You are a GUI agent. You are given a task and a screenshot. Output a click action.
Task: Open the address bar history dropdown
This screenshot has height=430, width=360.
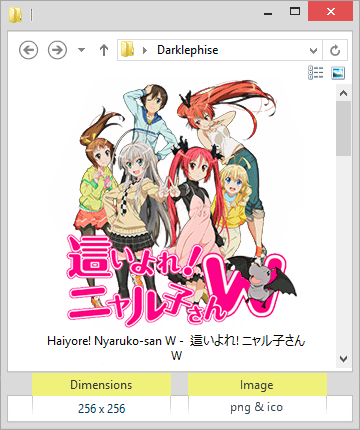tap(313, 51)
